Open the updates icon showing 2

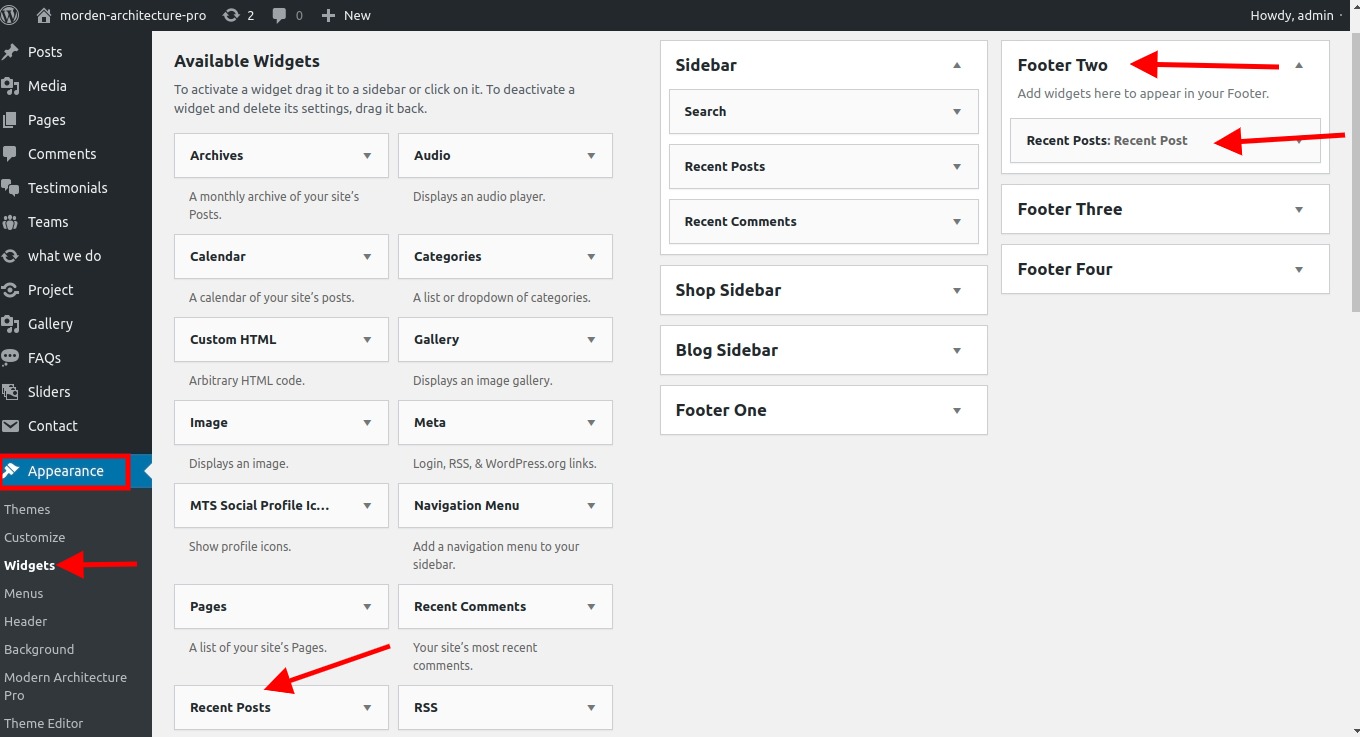coord(231,15)
